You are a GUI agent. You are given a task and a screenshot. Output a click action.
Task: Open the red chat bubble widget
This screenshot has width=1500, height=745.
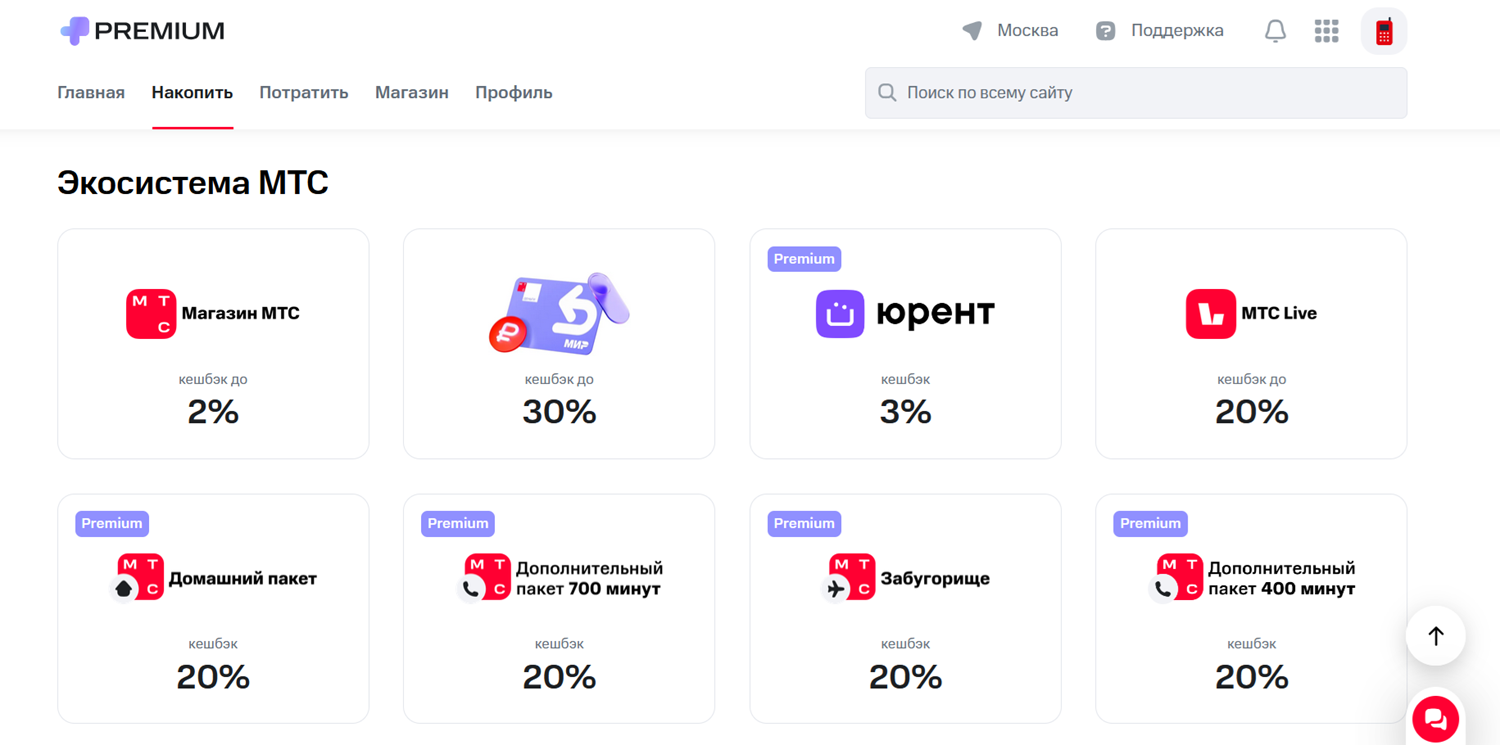pos(1436,718)
